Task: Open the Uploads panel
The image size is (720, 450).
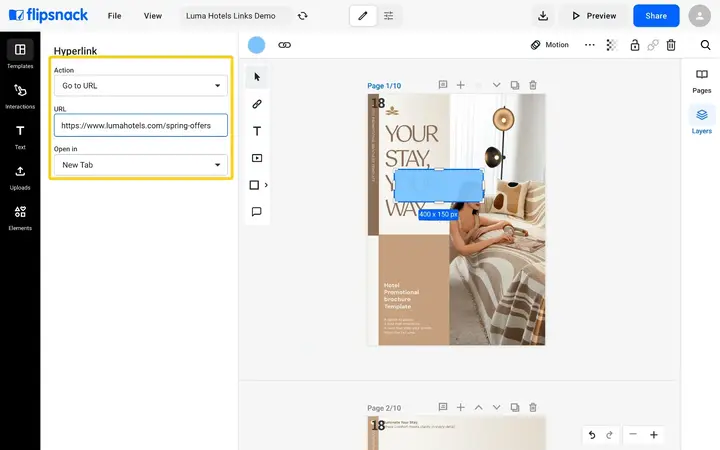Action: [x=20, y=177]
